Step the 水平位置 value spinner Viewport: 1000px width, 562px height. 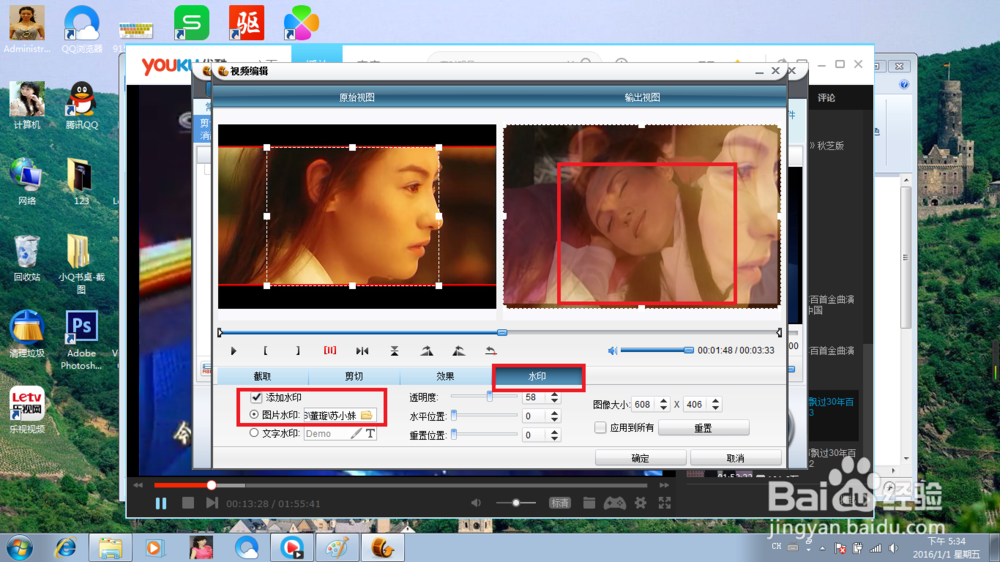pyautogui.click(x=554, y=416)
